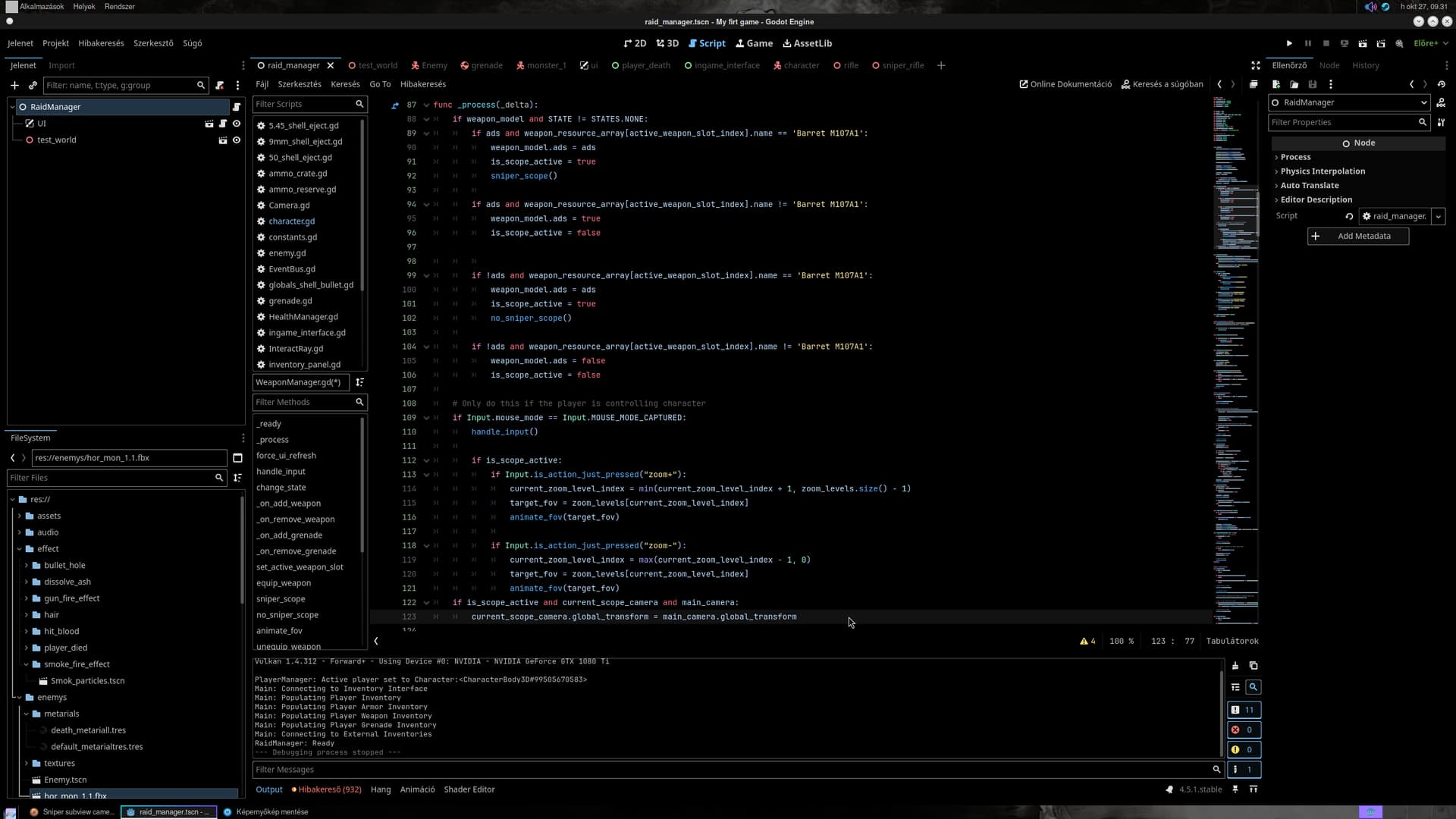Open the script attached to the UI node
Viewport: 1456px width, 819px height.
pyautogui.click(x=223, y=124)
